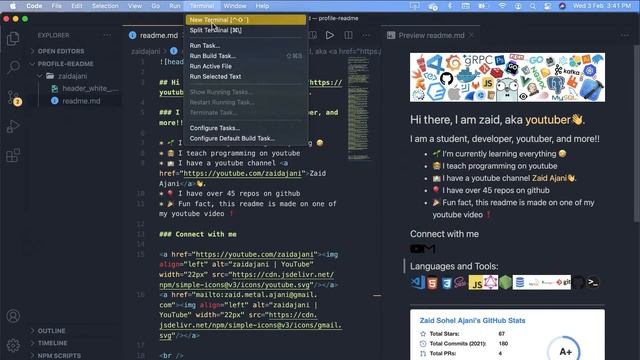Click Zaid Ajani link in preview list
Screen dimensions: 640x360
click(553, 178)
